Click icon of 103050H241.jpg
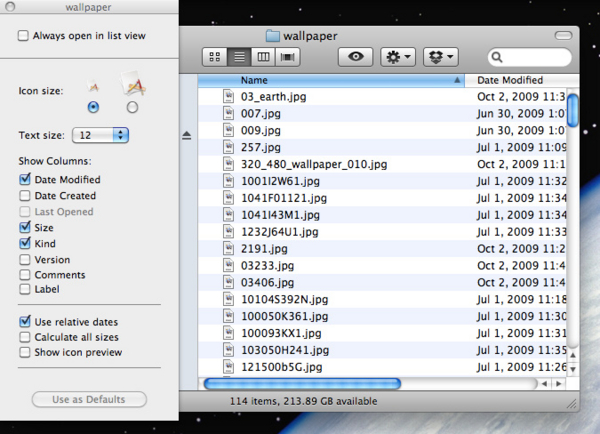 [x=228, y=350]
